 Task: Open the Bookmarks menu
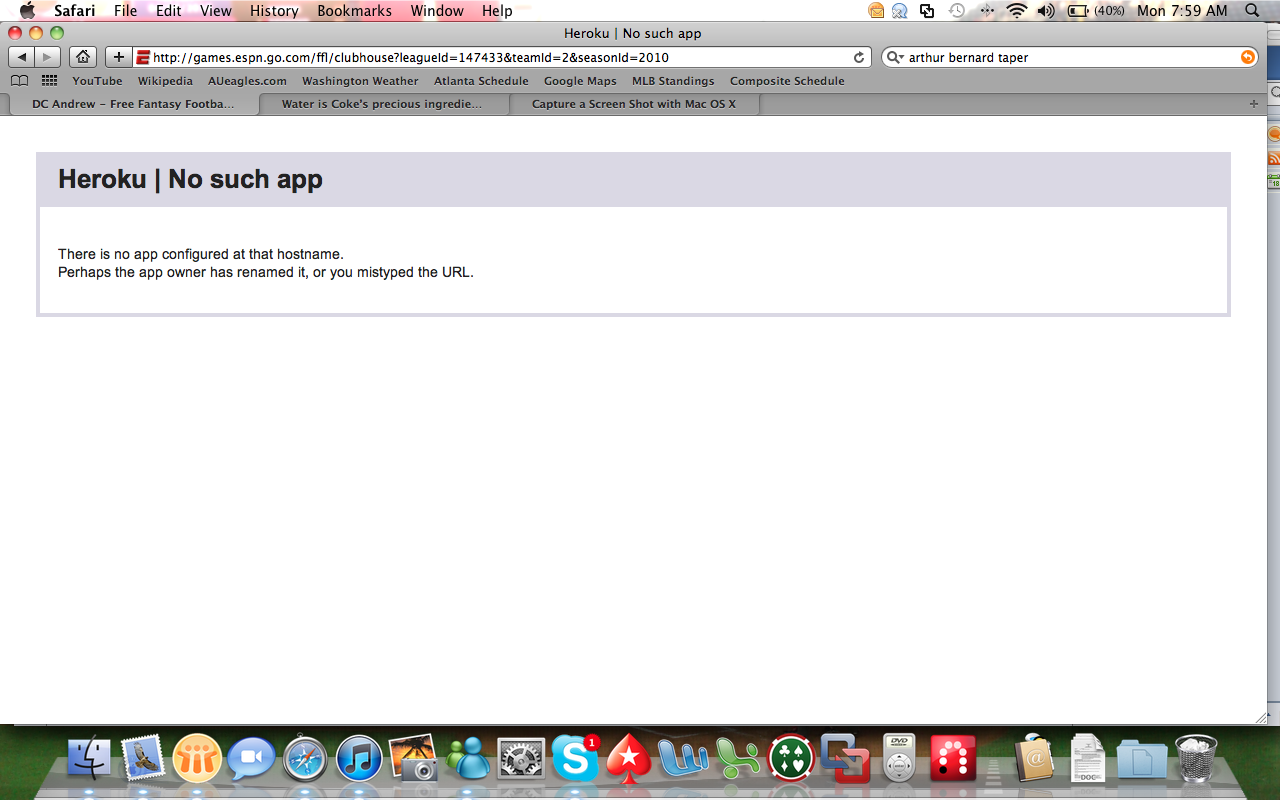(354, 11)
